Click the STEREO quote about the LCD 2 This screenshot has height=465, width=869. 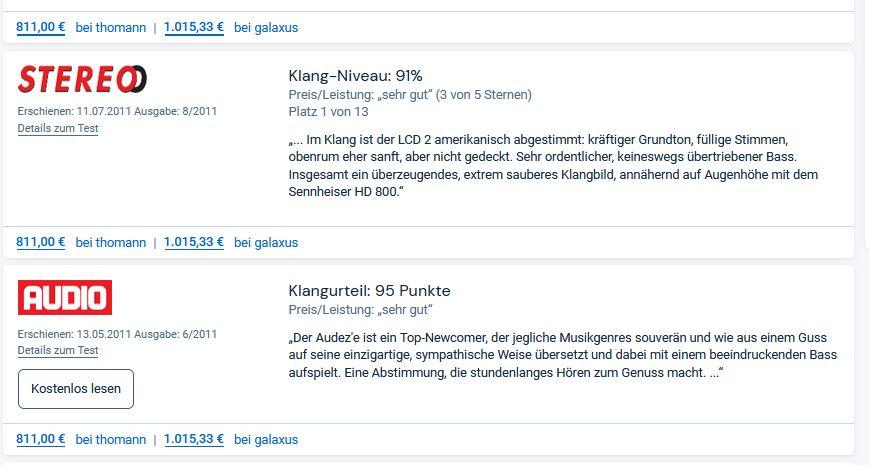point(553,165)
